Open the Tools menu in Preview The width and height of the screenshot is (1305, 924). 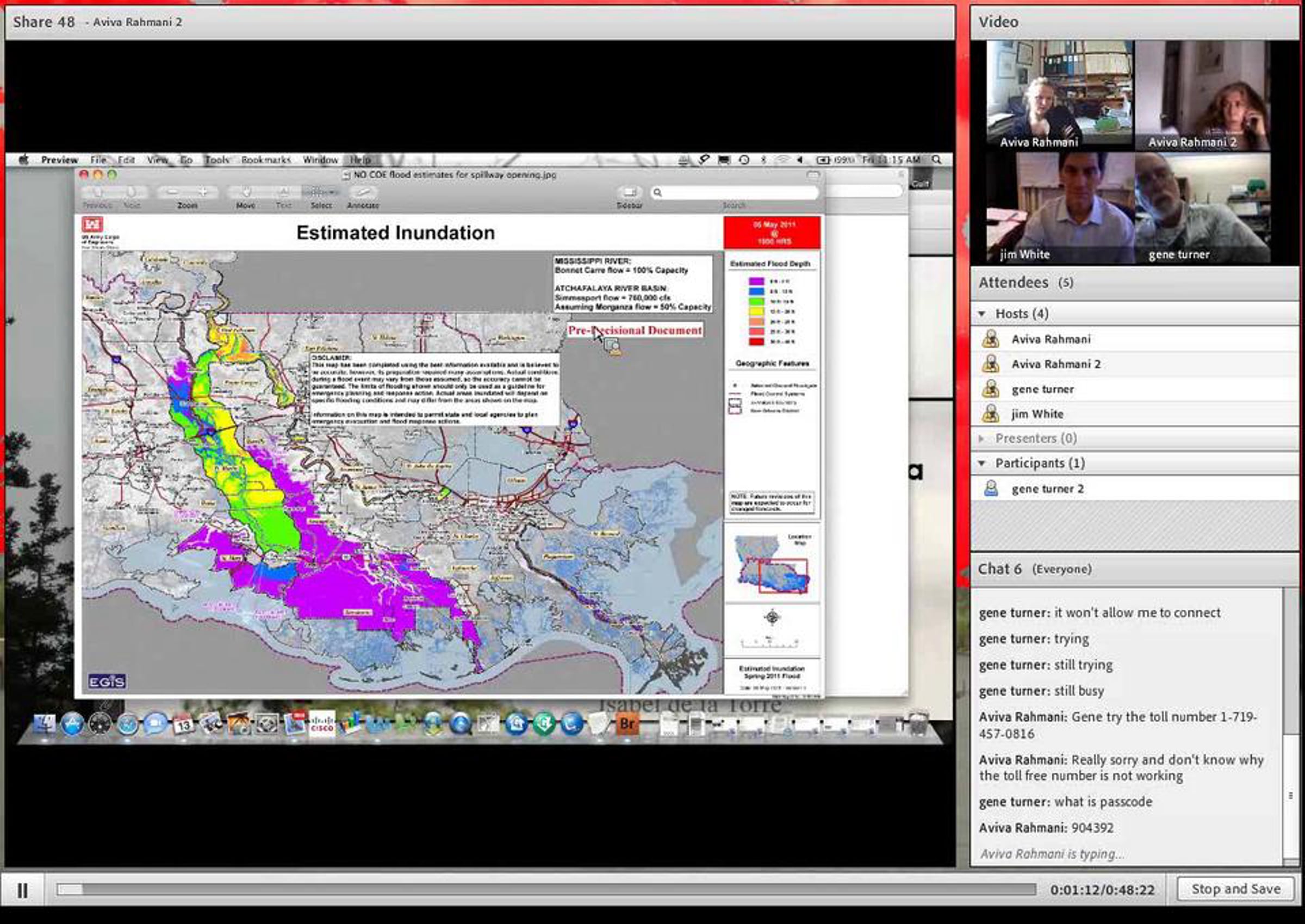[217, 160]
